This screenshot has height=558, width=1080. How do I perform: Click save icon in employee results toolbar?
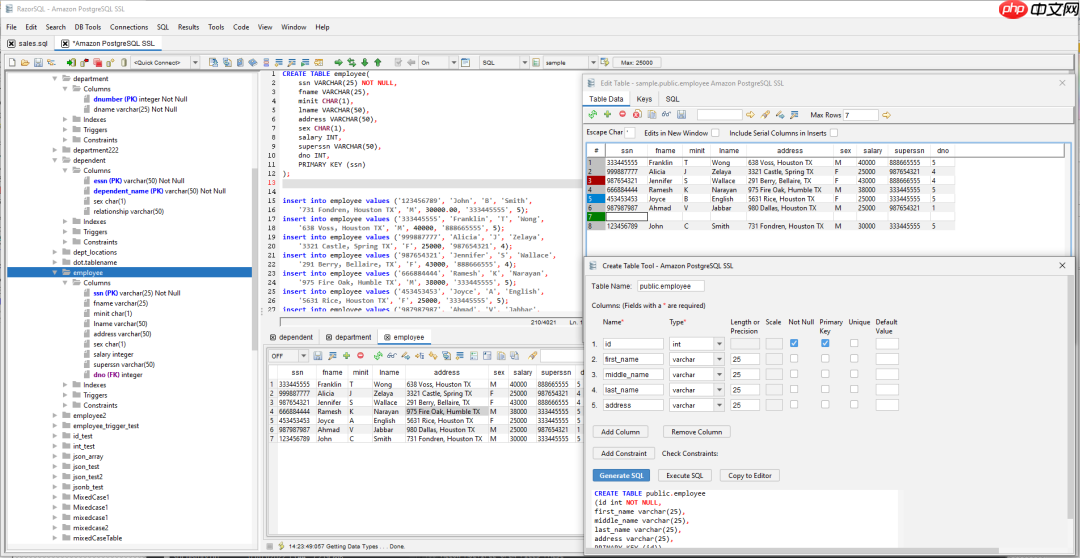pos(318,356)
